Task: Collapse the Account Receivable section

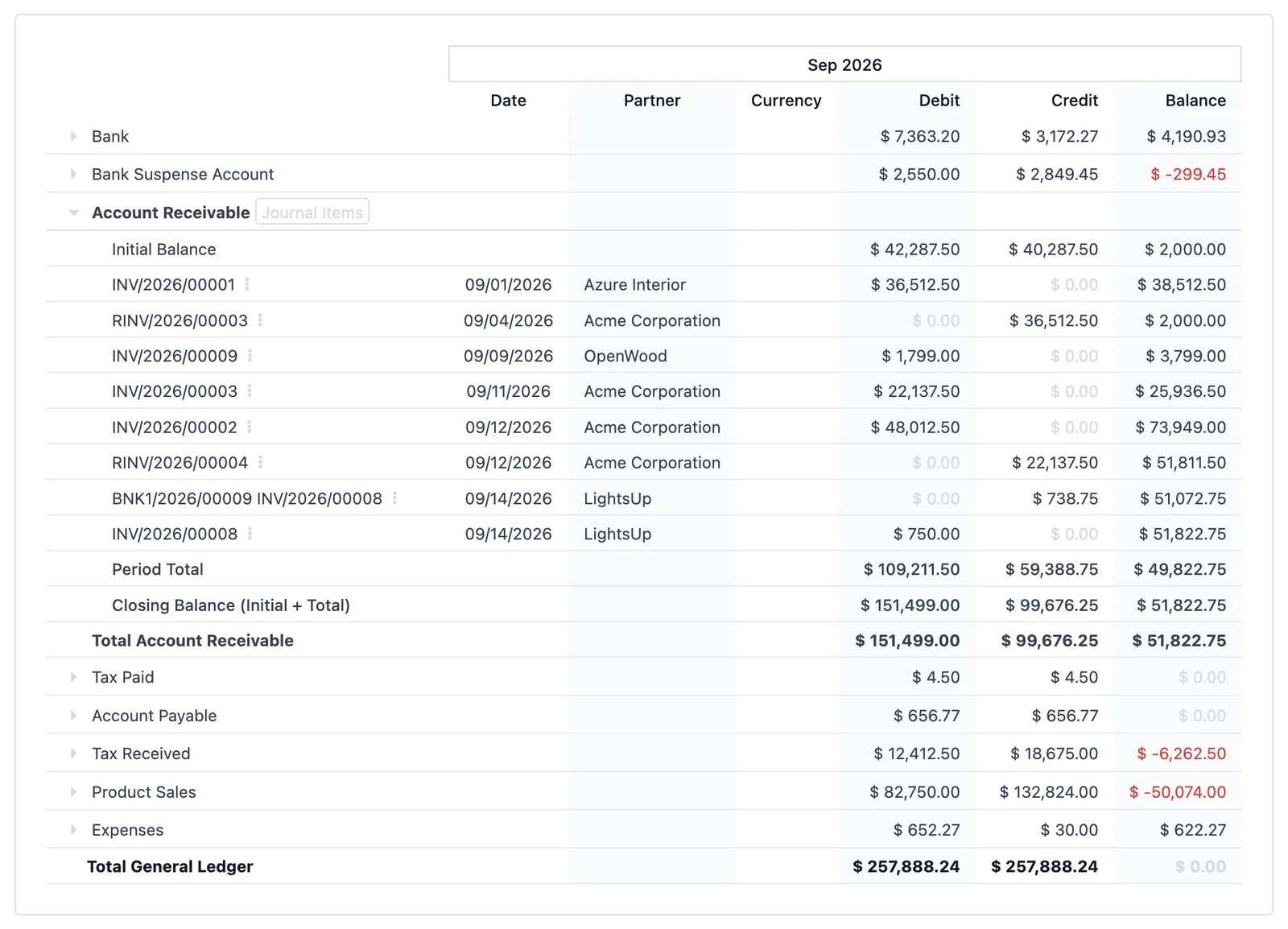Action: 73,213
